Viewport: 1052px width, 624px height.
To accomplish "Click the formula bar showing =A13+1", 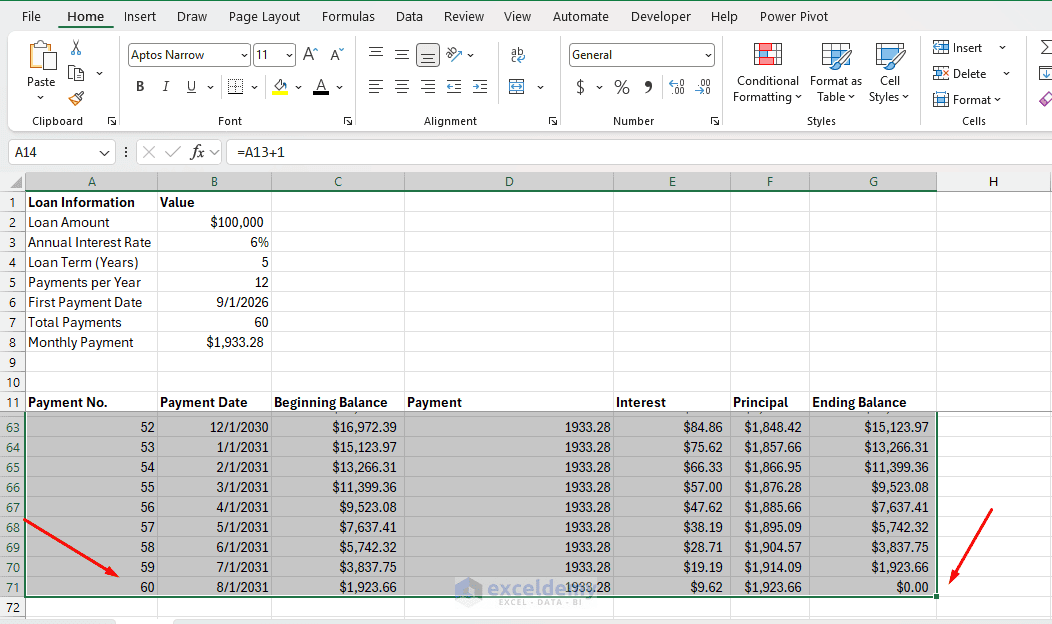I will (x=639, y=152).
